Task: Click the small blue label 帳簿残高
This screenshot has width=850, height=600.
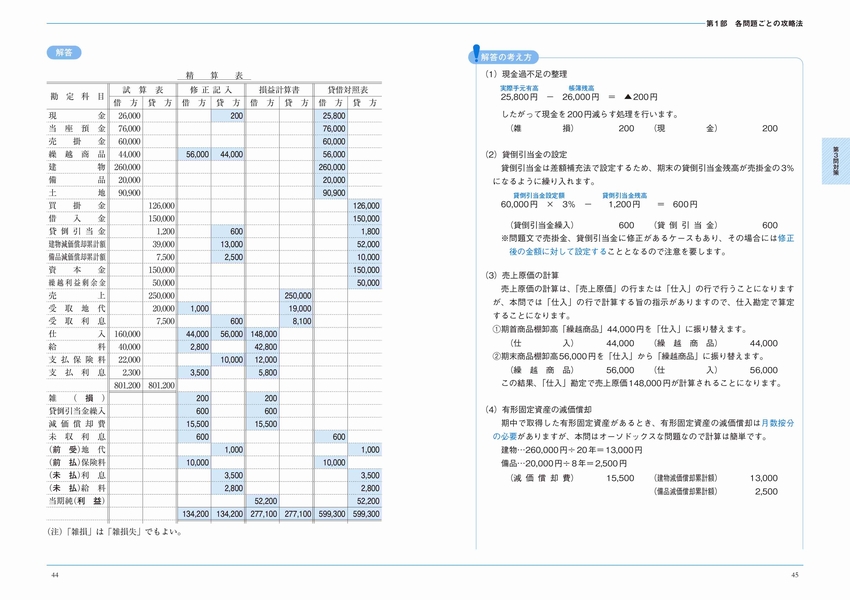Action: point(581,88)
